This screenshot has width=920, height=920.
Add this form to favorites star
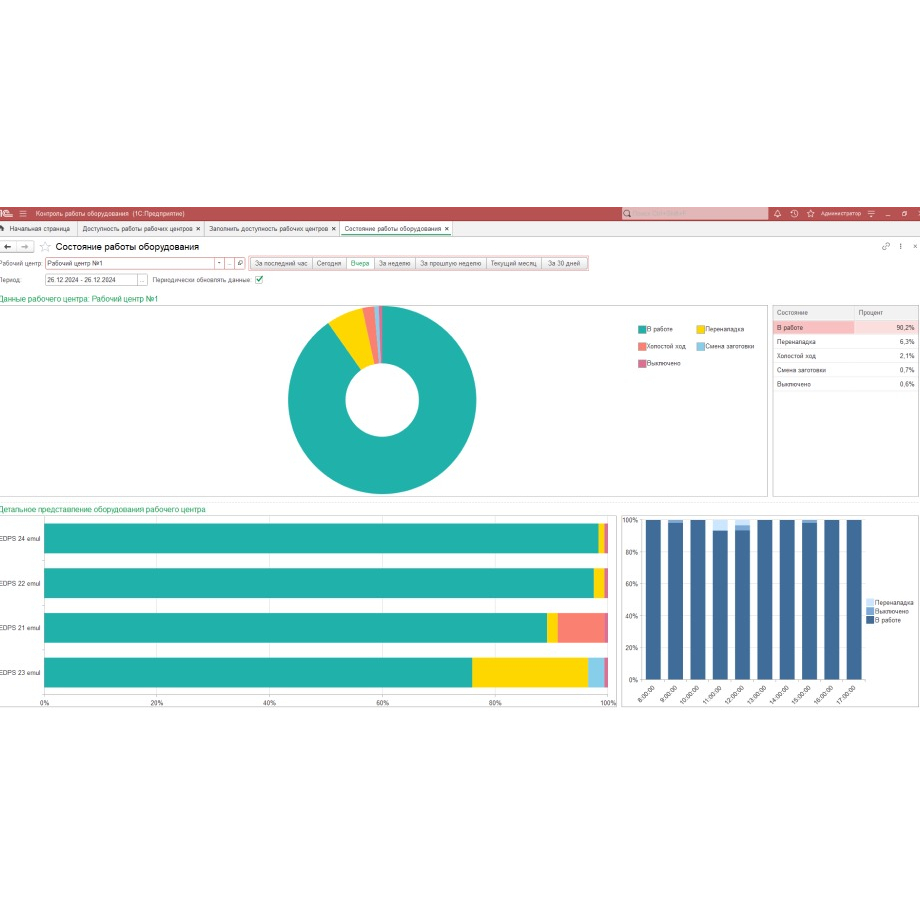[45, 247]
